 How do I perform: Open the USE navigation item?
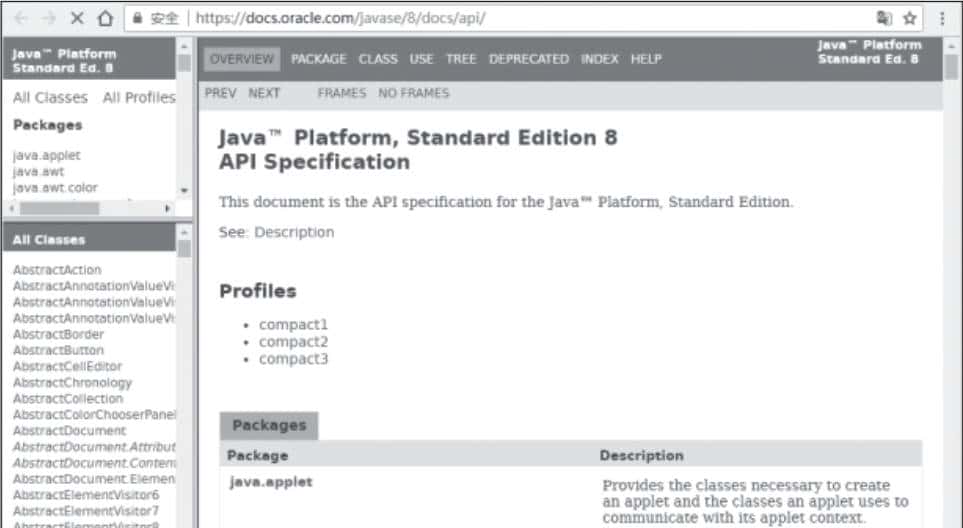(x=421, y=59)
